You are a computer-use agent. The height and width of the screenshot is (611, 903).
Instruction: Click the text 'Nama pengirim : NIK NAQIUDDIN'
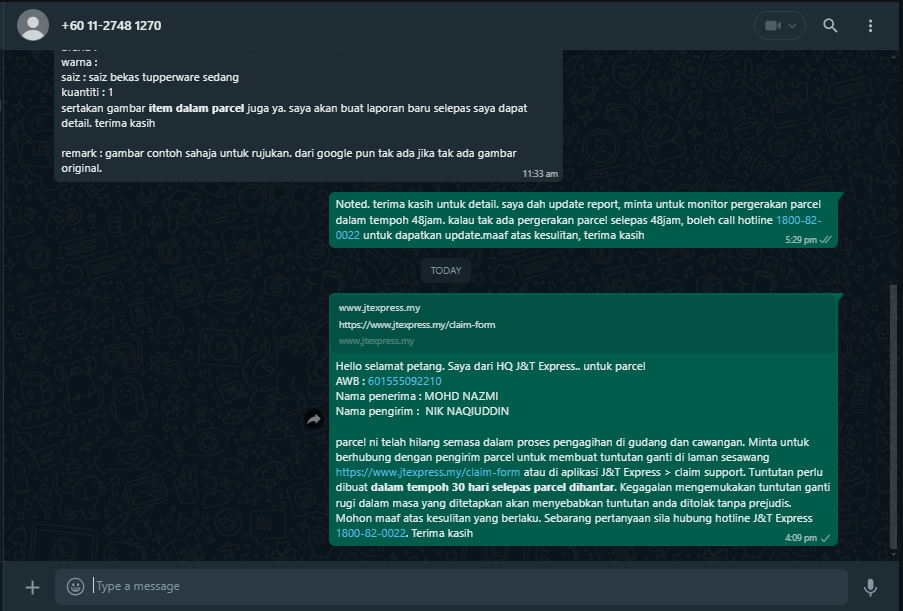point(422,411)
